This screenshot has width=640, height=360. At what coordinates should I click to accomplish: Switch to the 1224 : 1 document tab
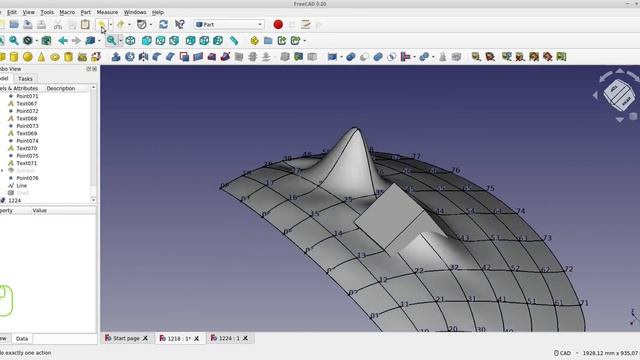pyautogui.click(x=229, y=338)
